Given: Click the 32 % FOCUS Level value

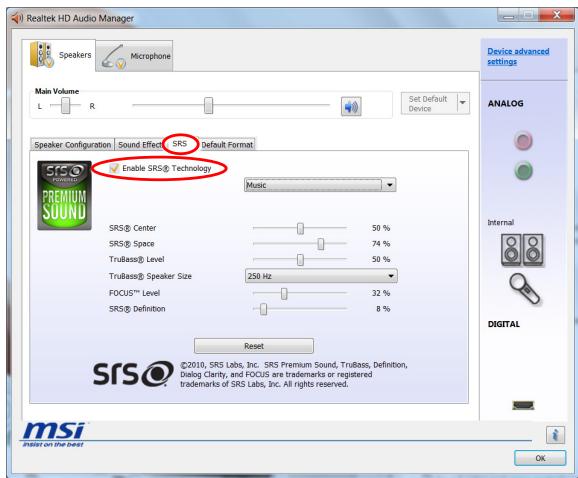Looking at the screenshot, I should [381, 293].
